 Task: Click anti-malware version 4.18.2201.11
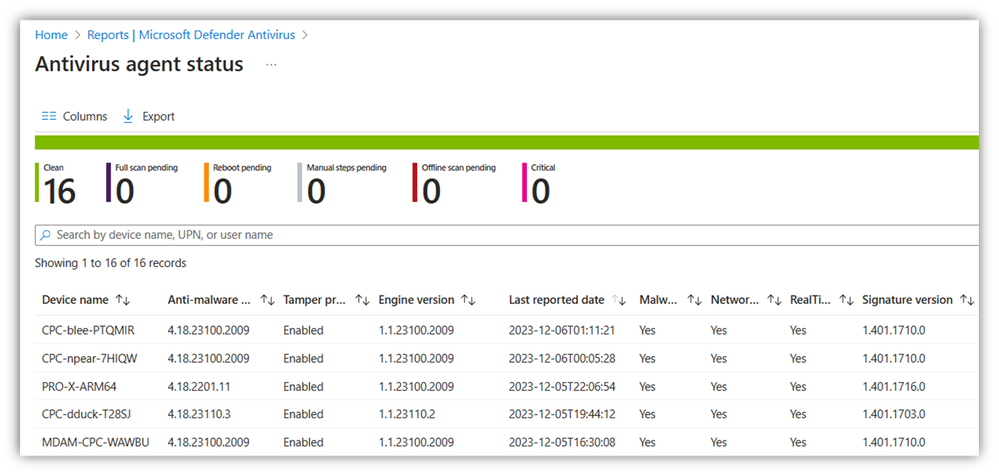pos(198,387)
